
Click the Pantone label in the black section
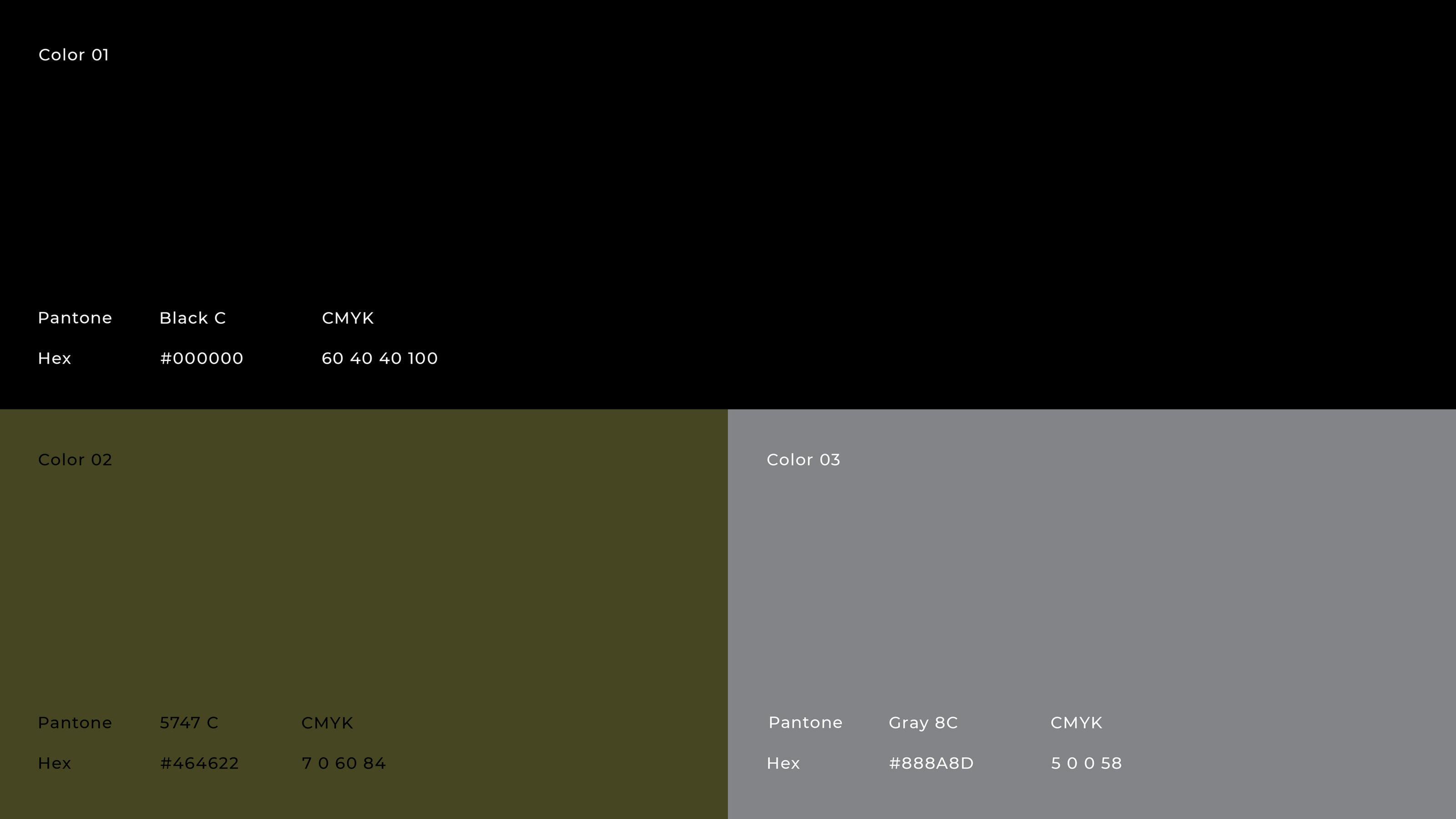(x=75, y=318)
